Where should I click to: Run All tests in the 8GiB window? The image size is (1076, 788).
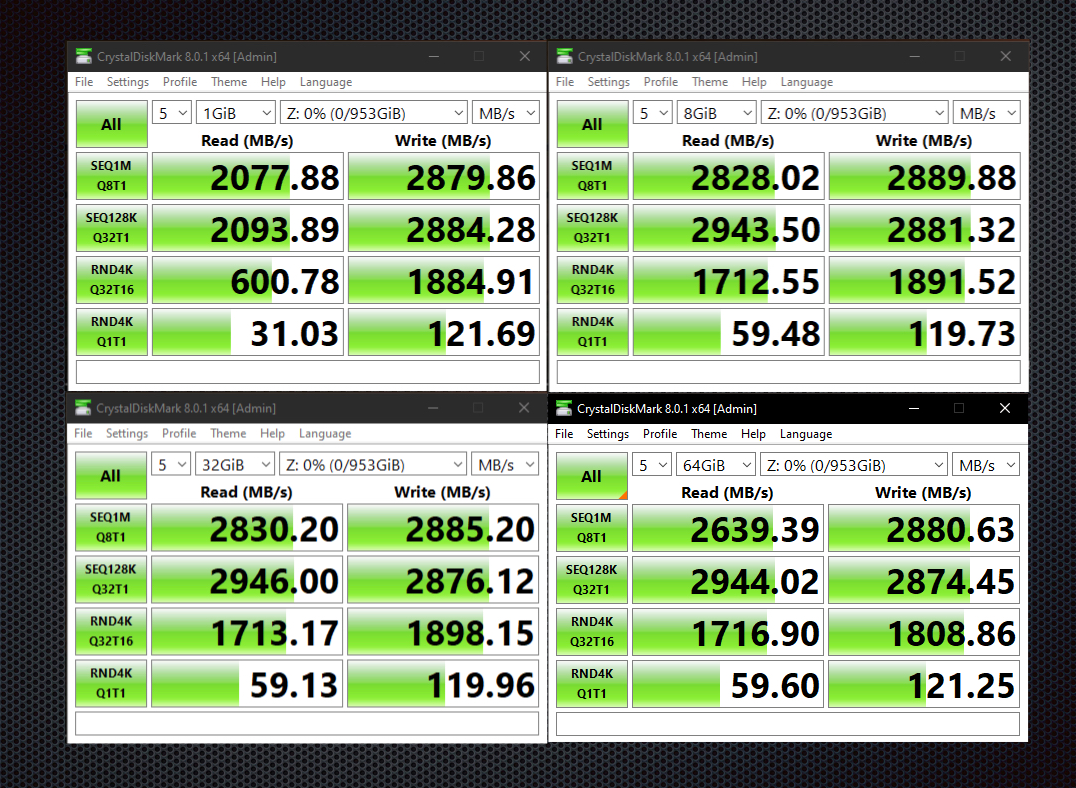coord(592,124)
